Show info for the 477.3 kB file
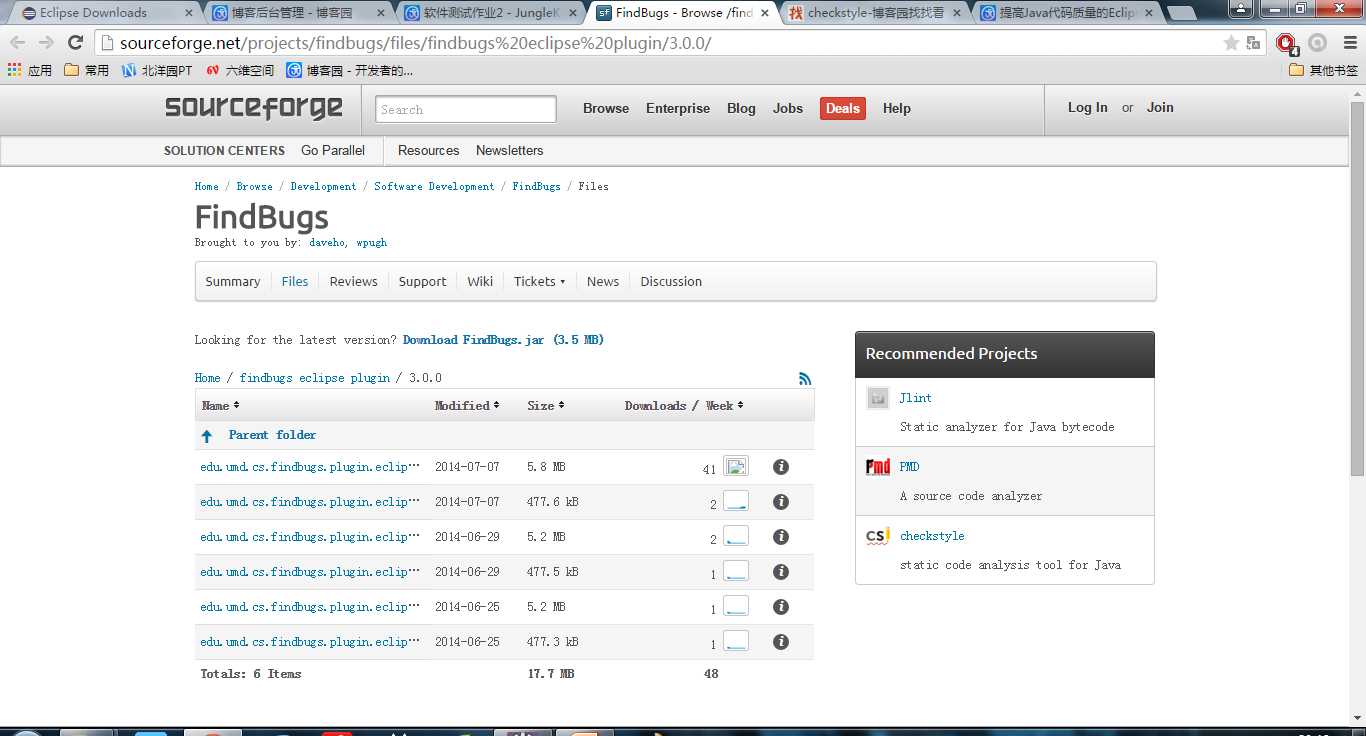The image size is (1366, 736). (x=781, y=642)
